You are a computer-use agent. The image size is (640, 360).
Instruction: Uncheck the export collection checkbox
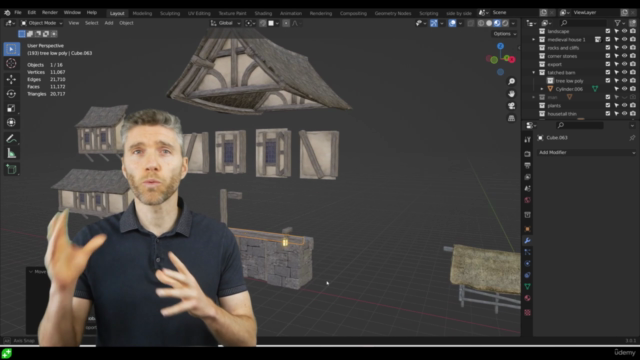(608, 64)
